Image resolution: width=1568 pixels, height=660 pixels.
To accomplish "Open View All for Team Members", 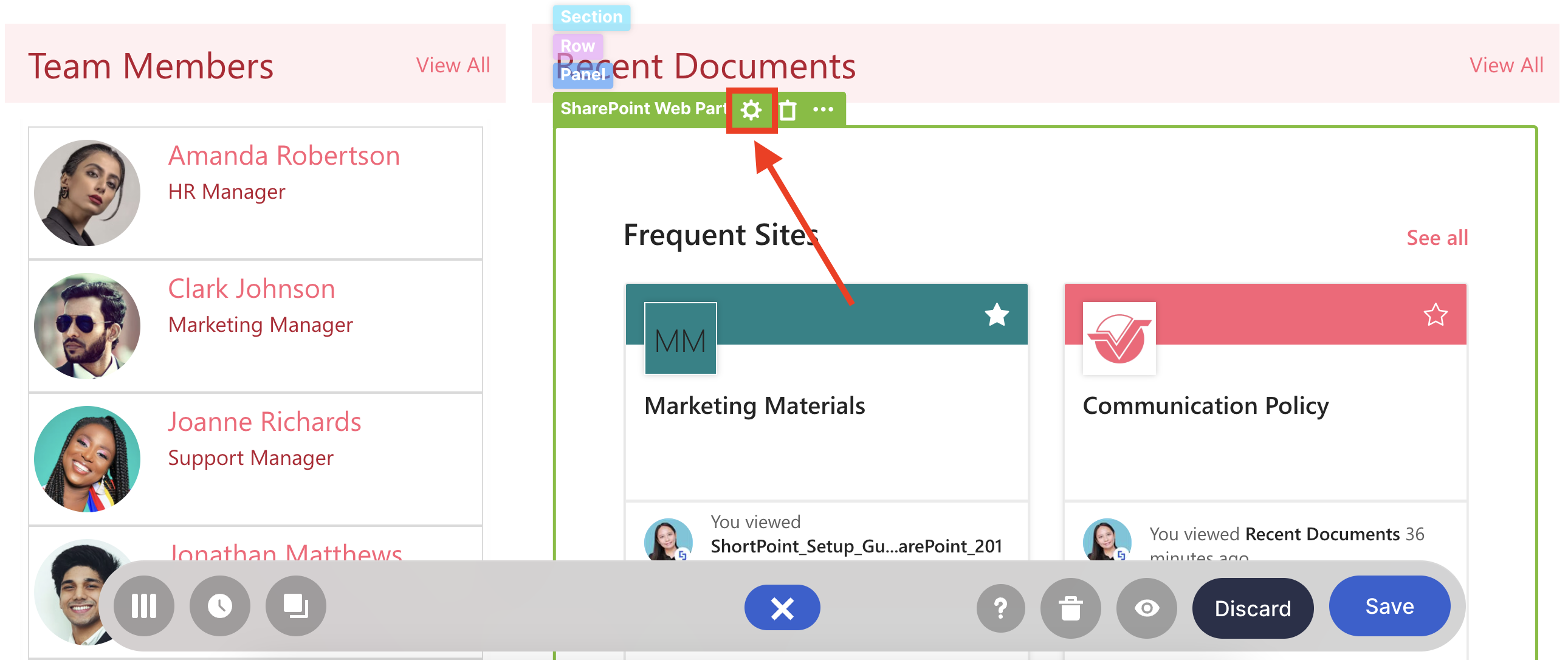I will pos(453,65).
